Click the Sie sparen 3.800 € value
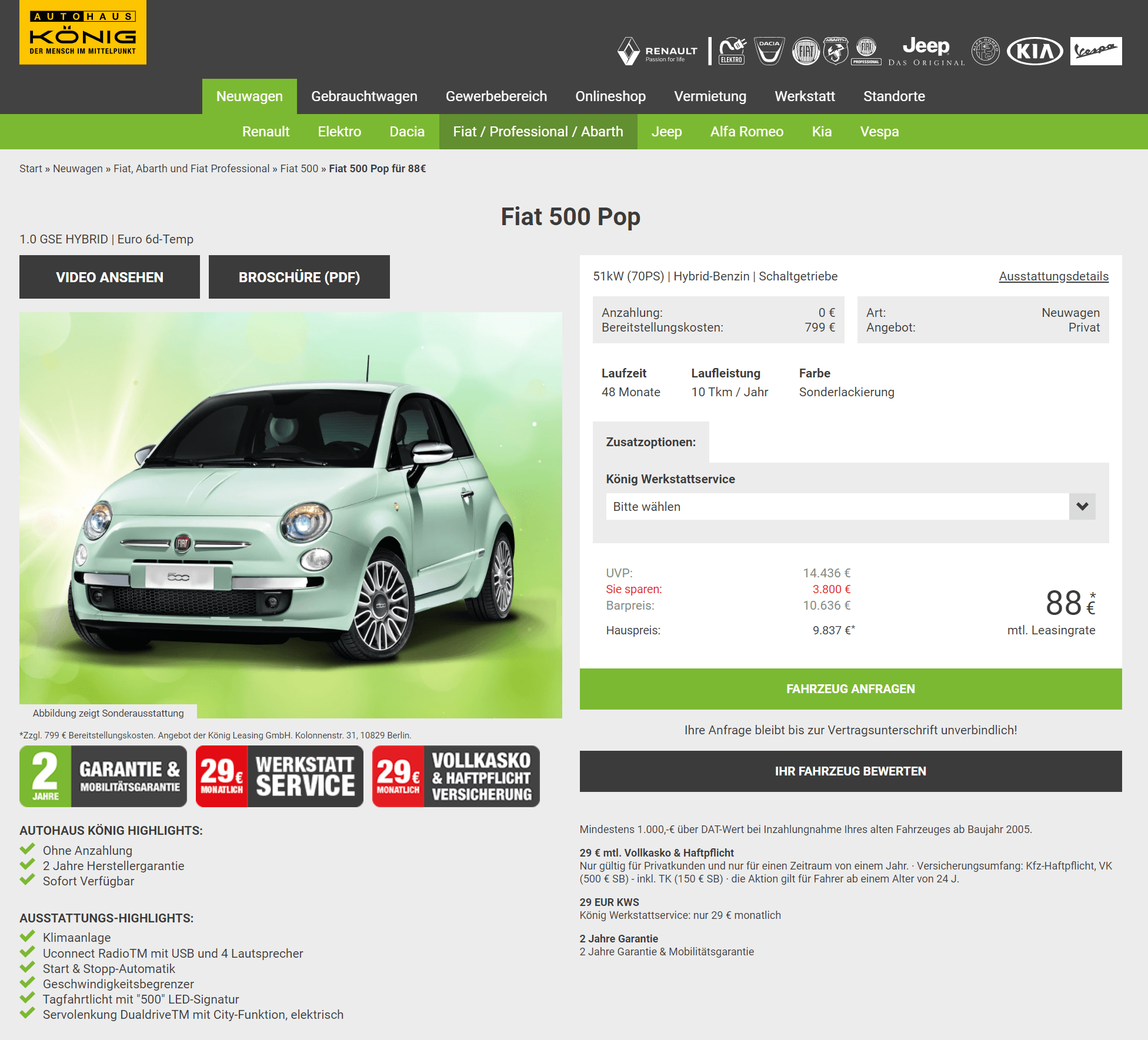1148x1040 pixels. click(831, 589)
